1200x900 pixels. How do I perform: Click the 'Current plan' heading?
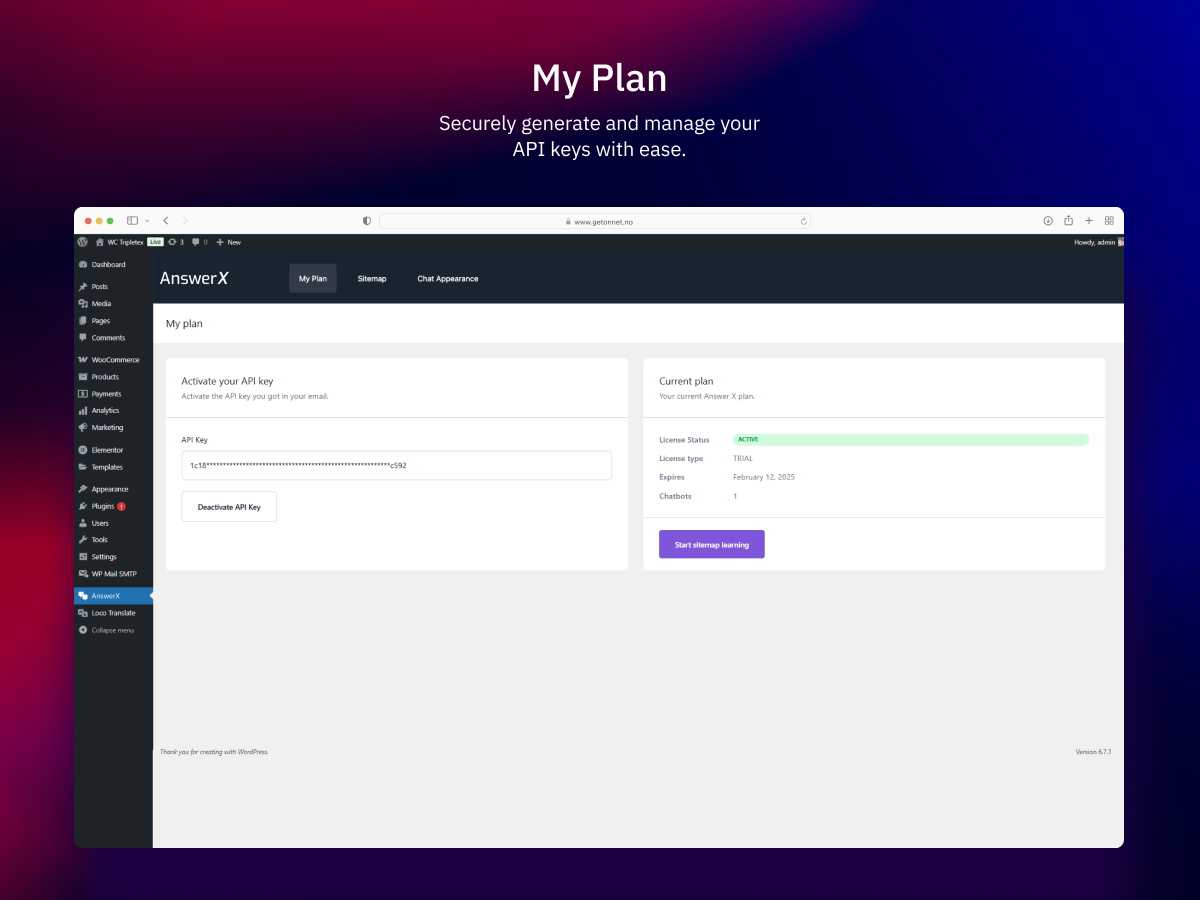(686, 381)
